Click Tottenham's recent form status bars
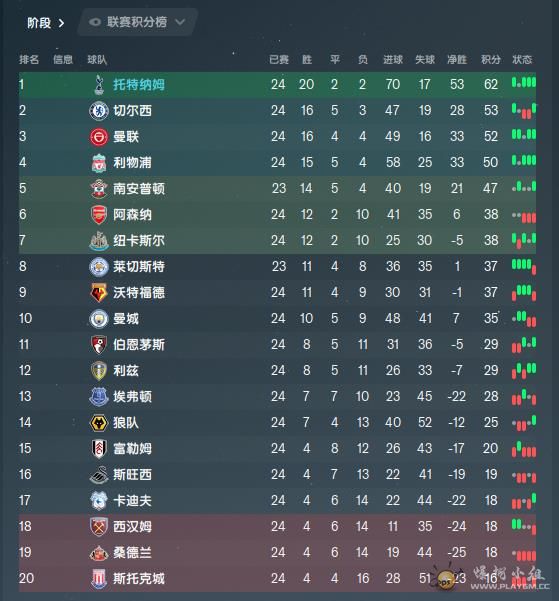Screen dimensions: 559x601 point(524,82)
